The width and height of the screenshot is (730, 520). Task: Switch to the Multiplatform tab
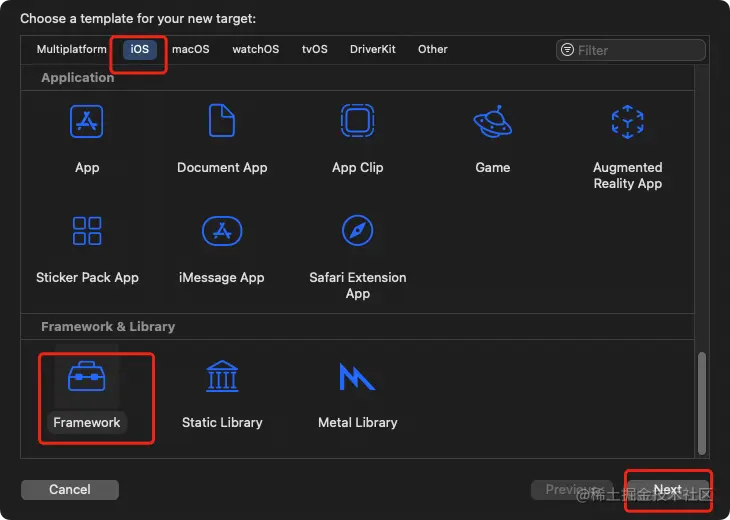(x=72, y=49)
